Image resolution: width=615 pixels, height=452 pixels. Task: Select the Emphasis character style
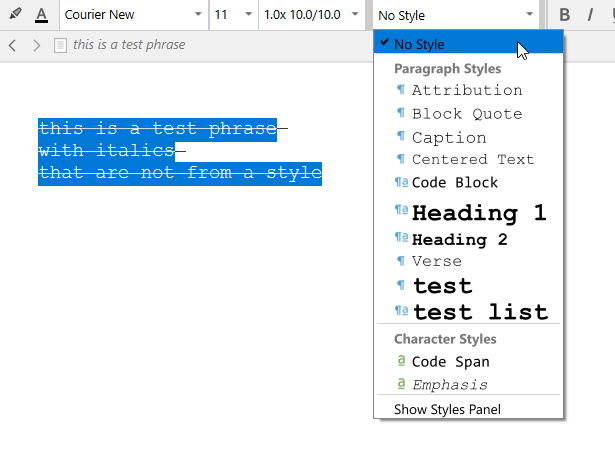tap(449, 385)
